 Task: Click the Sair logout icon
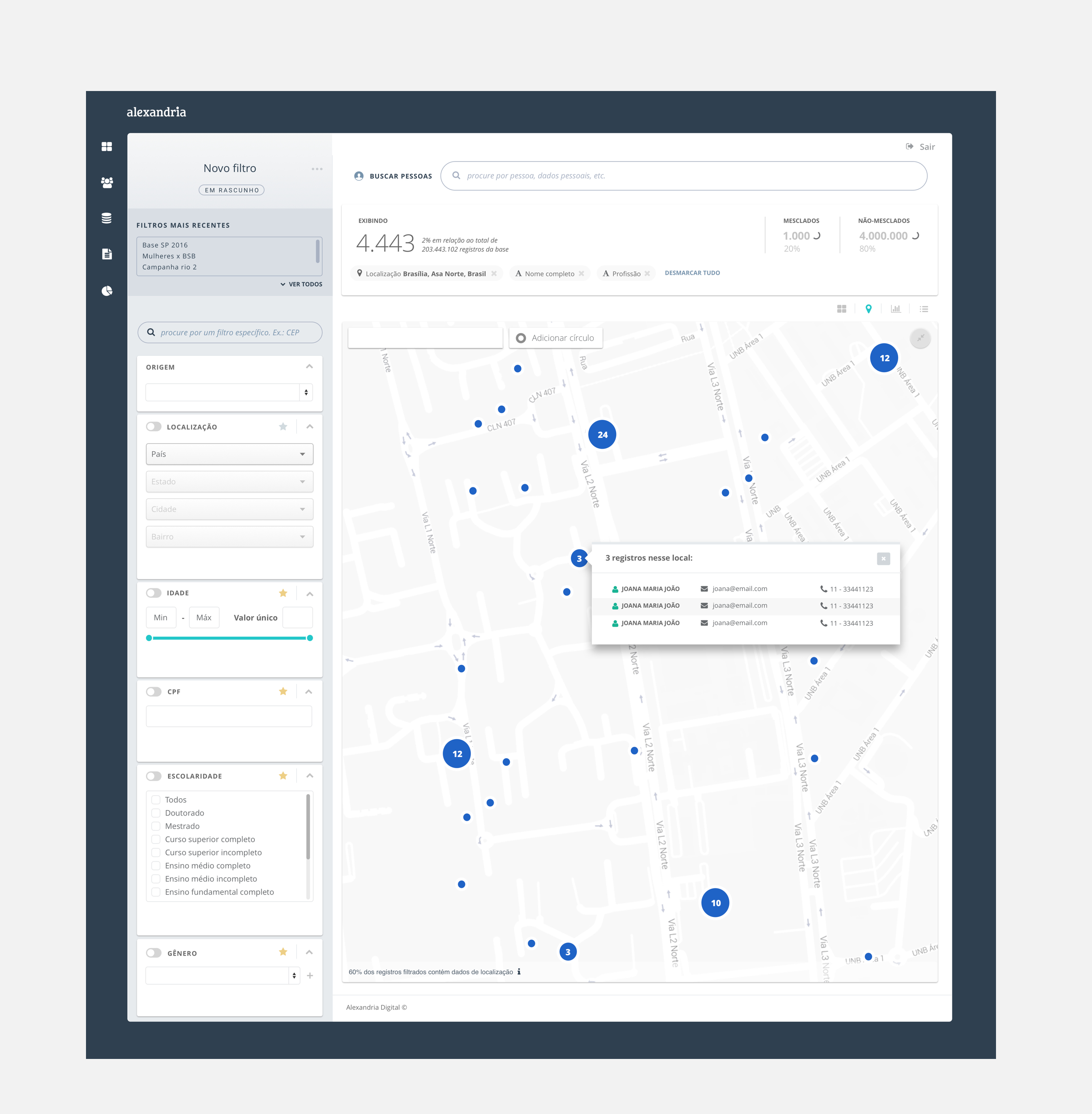[x=910, y=147]
